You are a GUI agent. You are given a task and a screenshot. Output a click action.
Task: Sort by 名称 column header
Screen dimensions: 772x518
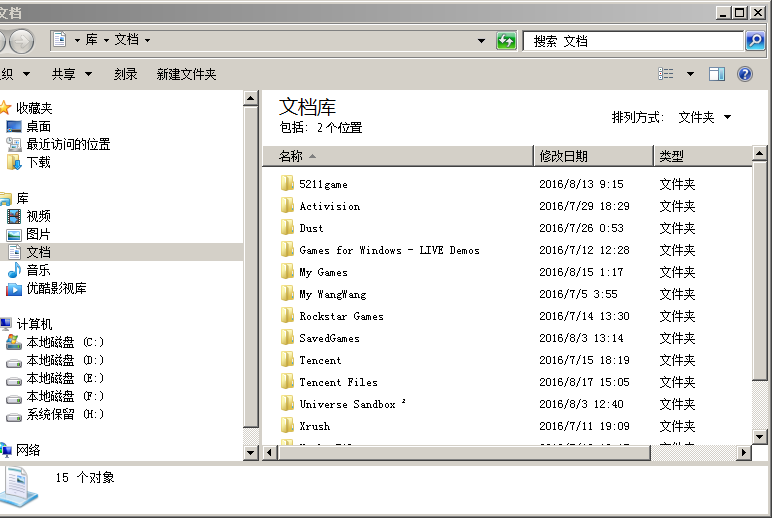click(398, 156)
